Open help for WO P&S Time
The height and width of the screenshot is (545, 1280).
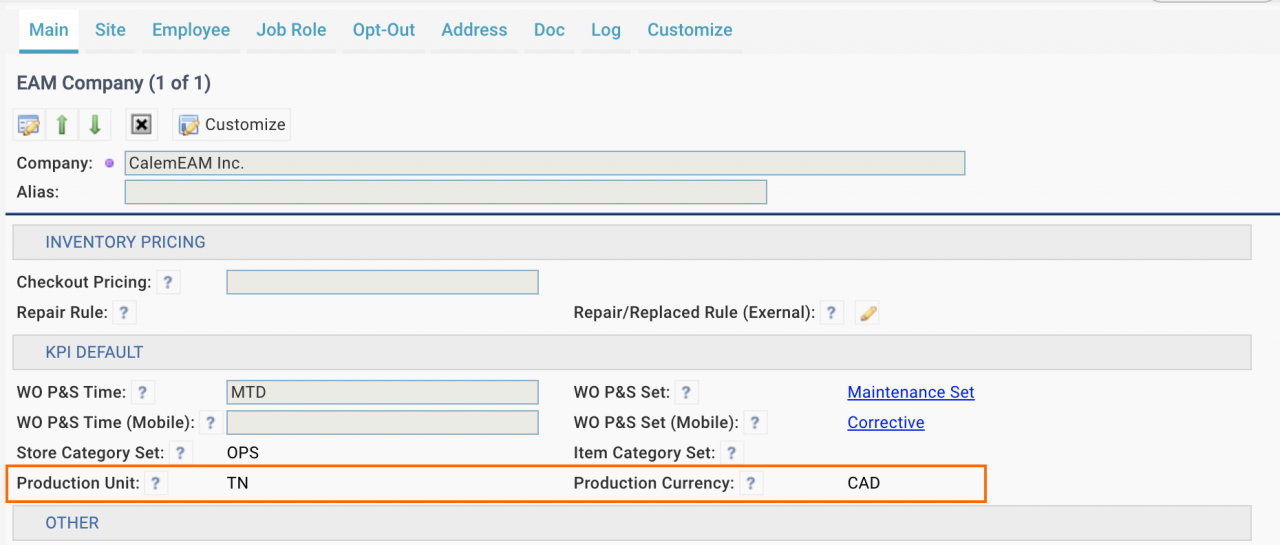[143, 393]
